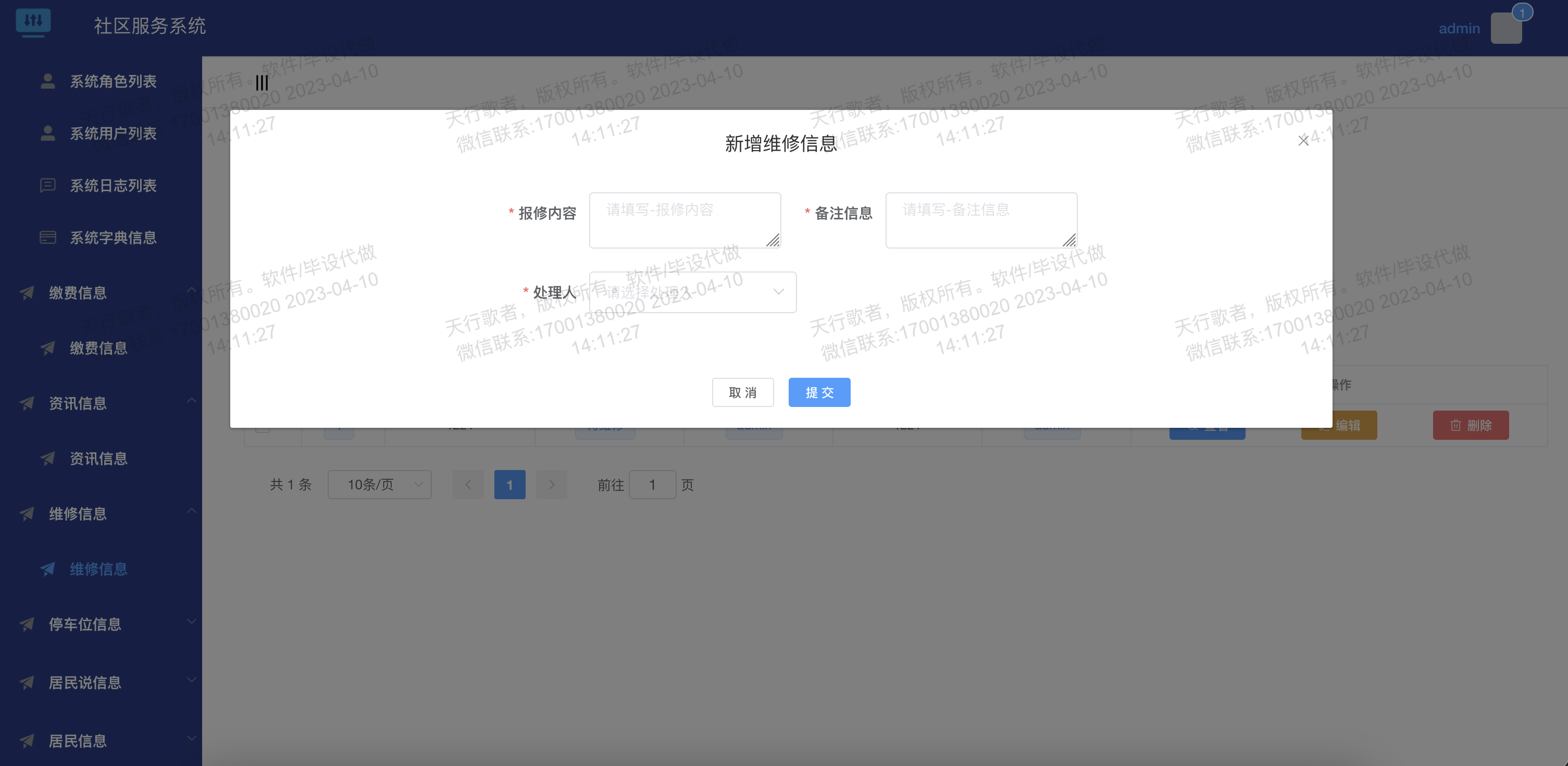
Task: Click the community service system logo icon
Action: pyautogui.click(x=34, y=23)
